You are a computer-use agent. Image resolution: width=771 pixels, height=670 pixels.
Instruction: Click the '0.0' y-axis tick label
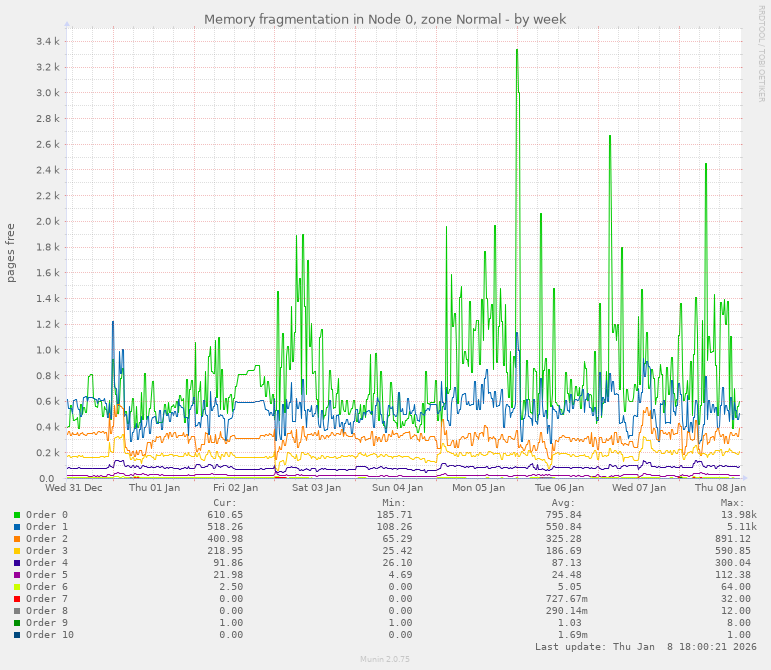(x=46, y=478)
